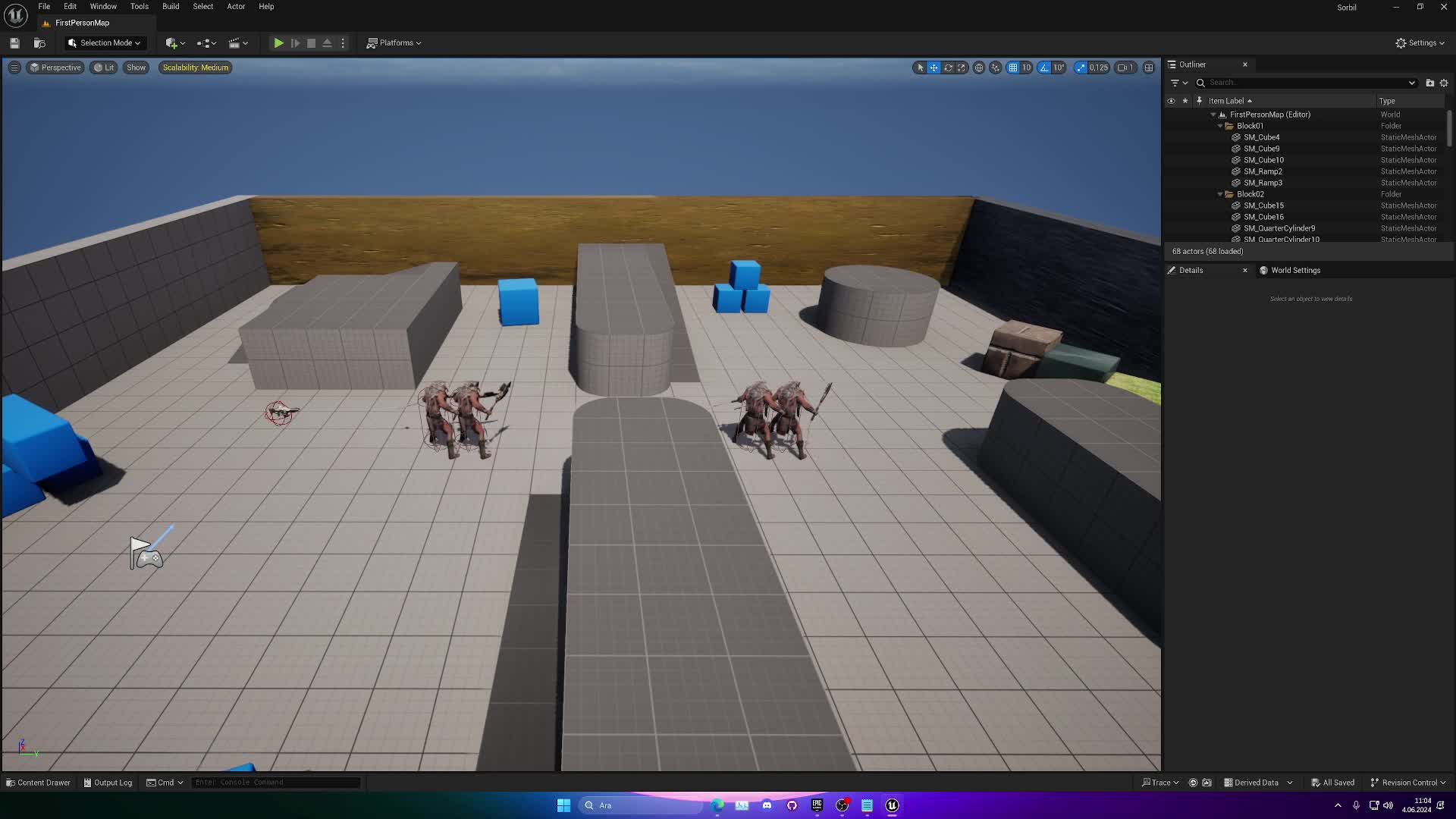
Task: Open the Window menu
Action: [x=103, y=6]
